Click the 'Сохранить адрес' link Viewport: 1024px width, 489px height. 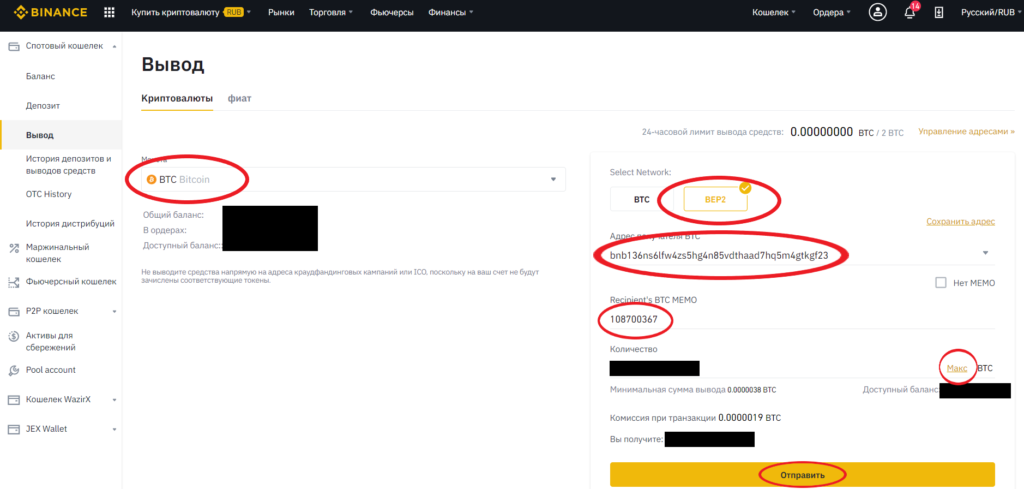(x=960, y=222)
